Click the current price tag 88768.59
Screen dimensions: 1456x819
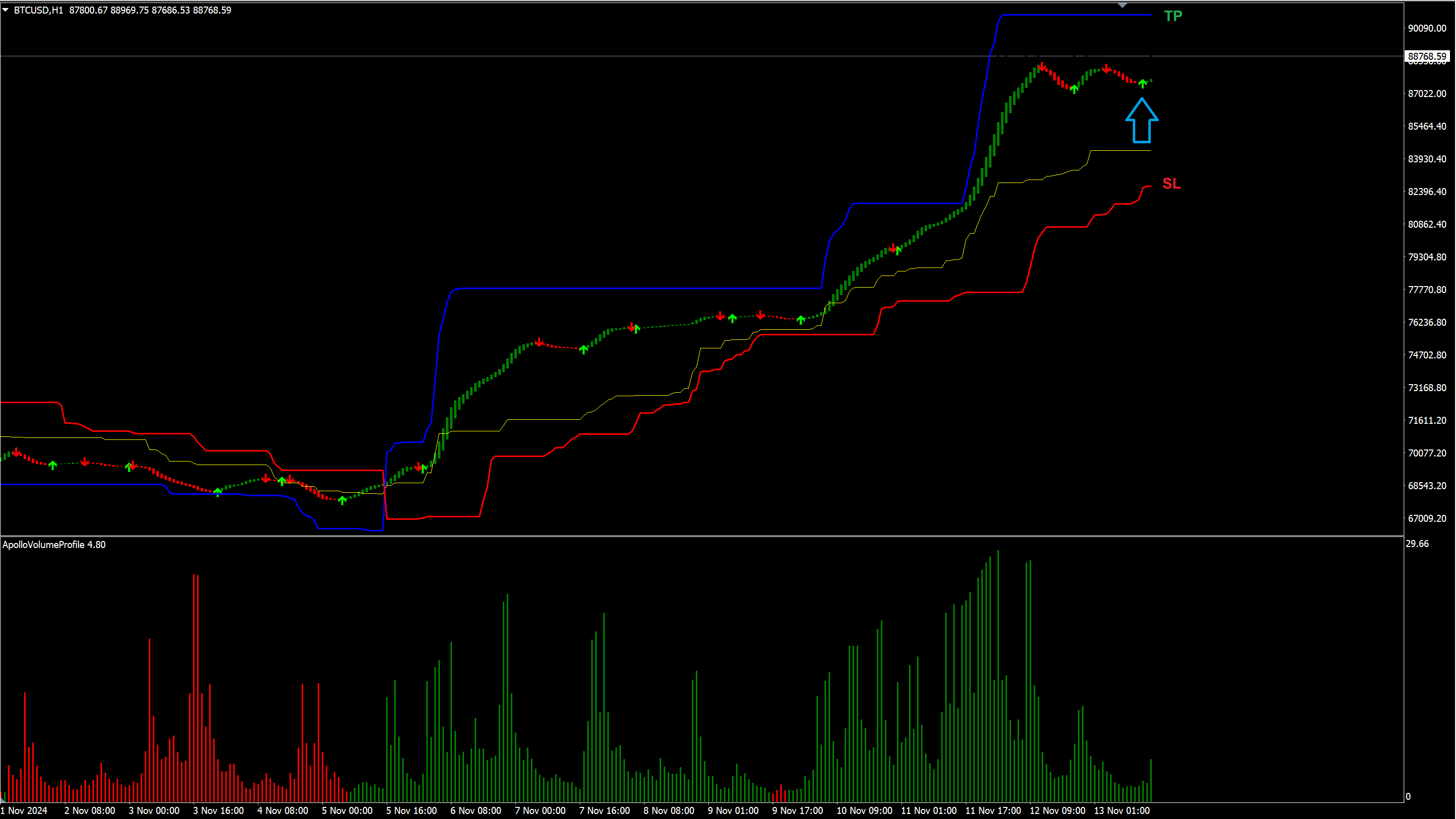point(1427,56)
